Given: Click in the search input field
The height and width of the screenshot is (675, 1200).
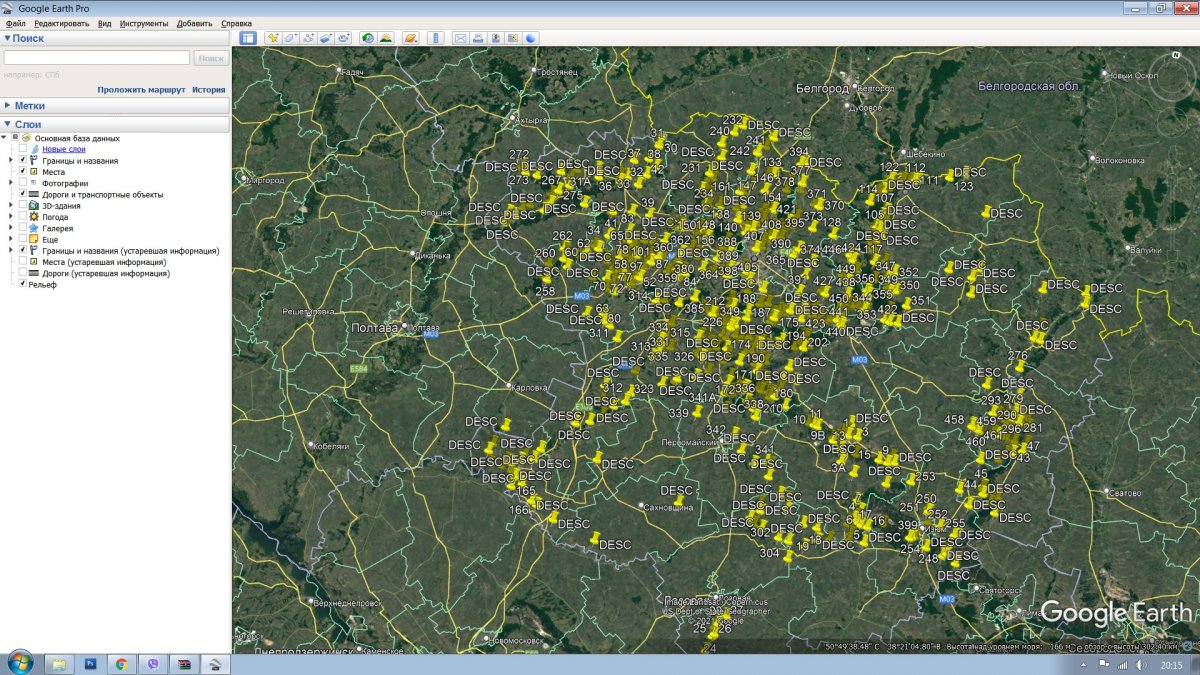Looking at the screenshot, I should coord(96,58).
